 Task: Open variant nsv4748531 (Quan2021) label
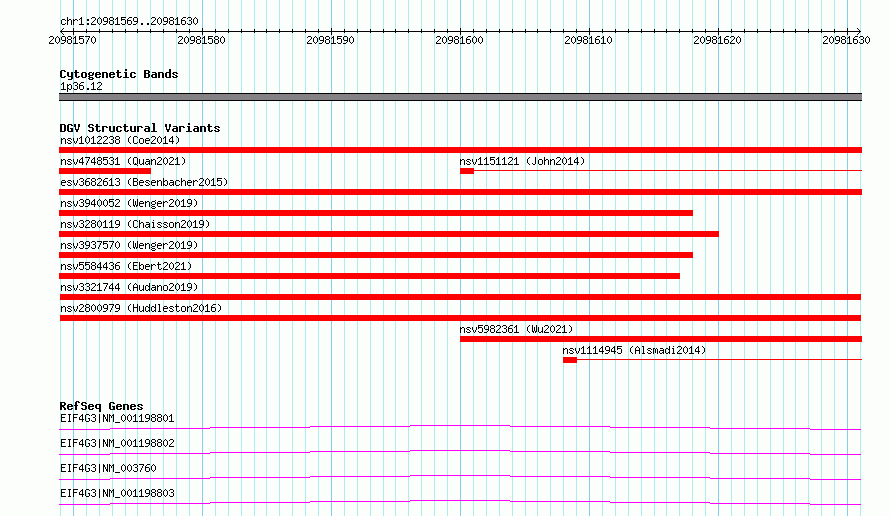tap(123, 161)
